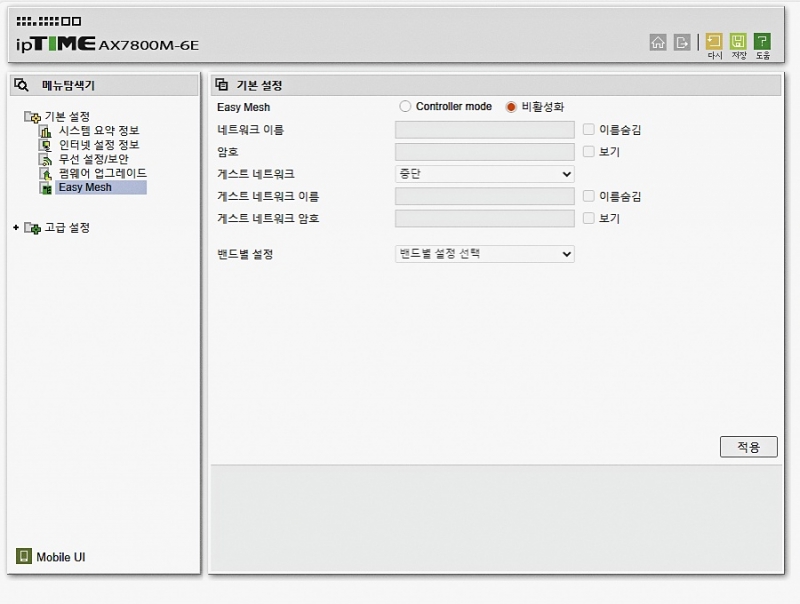
Task: Check 이름숨김 for 네트워크 이름
Action: 589,130
